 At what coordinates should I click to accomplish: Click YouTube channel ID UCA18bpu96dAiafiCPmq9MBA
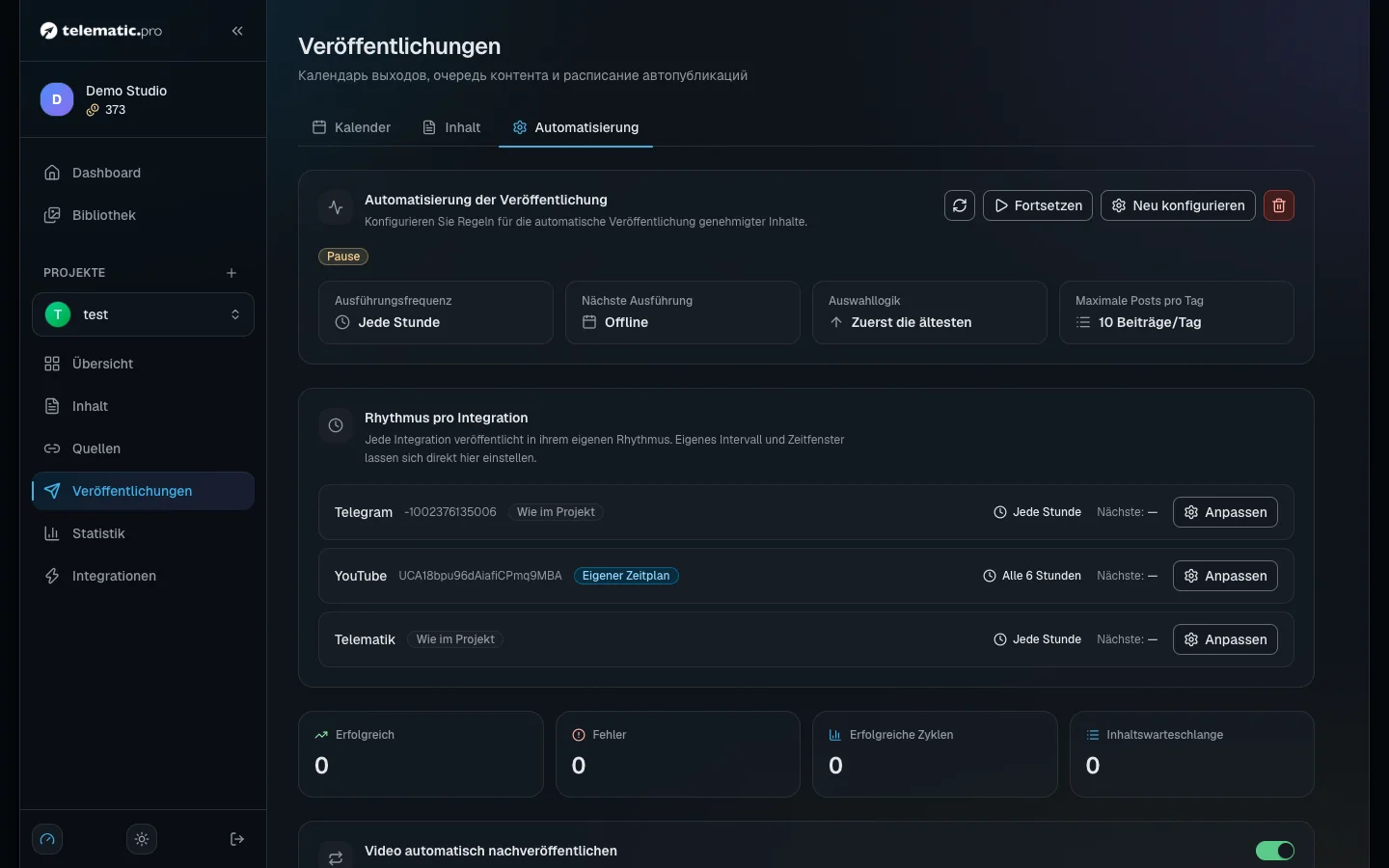pyautogui.click(x=480, y=576)
